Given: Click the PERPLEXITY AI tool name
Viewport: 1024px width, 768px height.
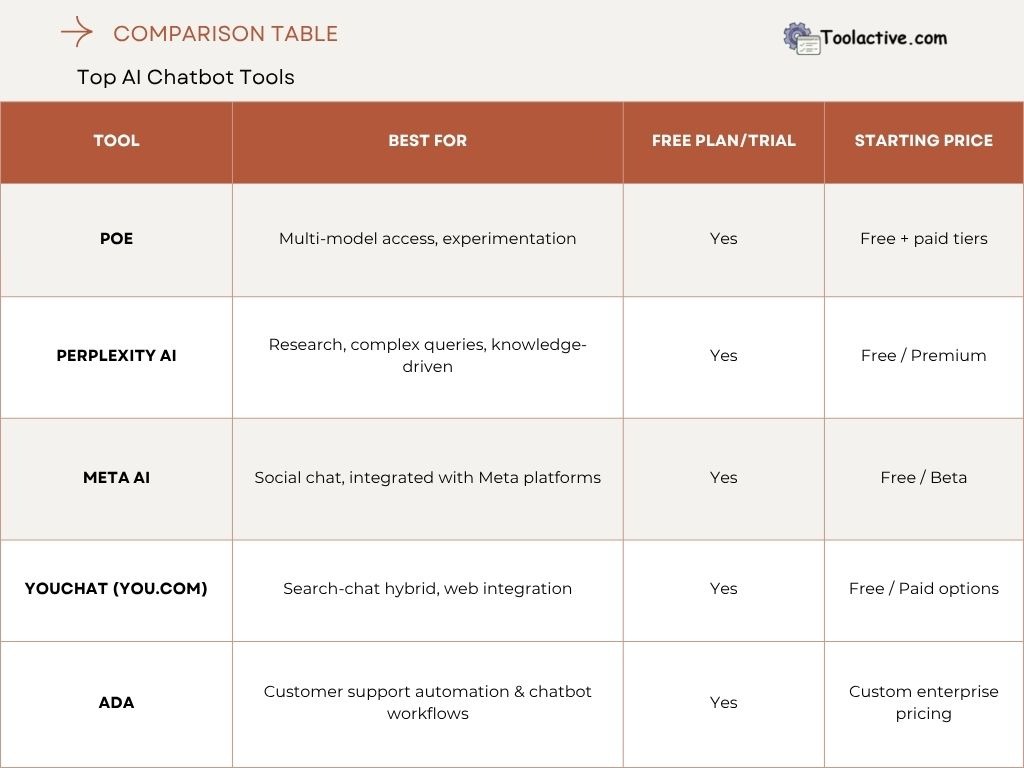Looking at the screenshot, I should (x=116, y=355).
